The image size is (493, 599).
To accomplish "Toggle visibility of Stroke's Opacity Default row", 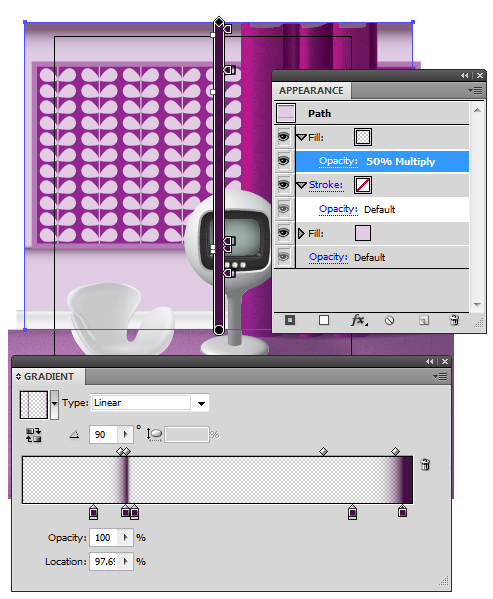I will pos(283,209).
